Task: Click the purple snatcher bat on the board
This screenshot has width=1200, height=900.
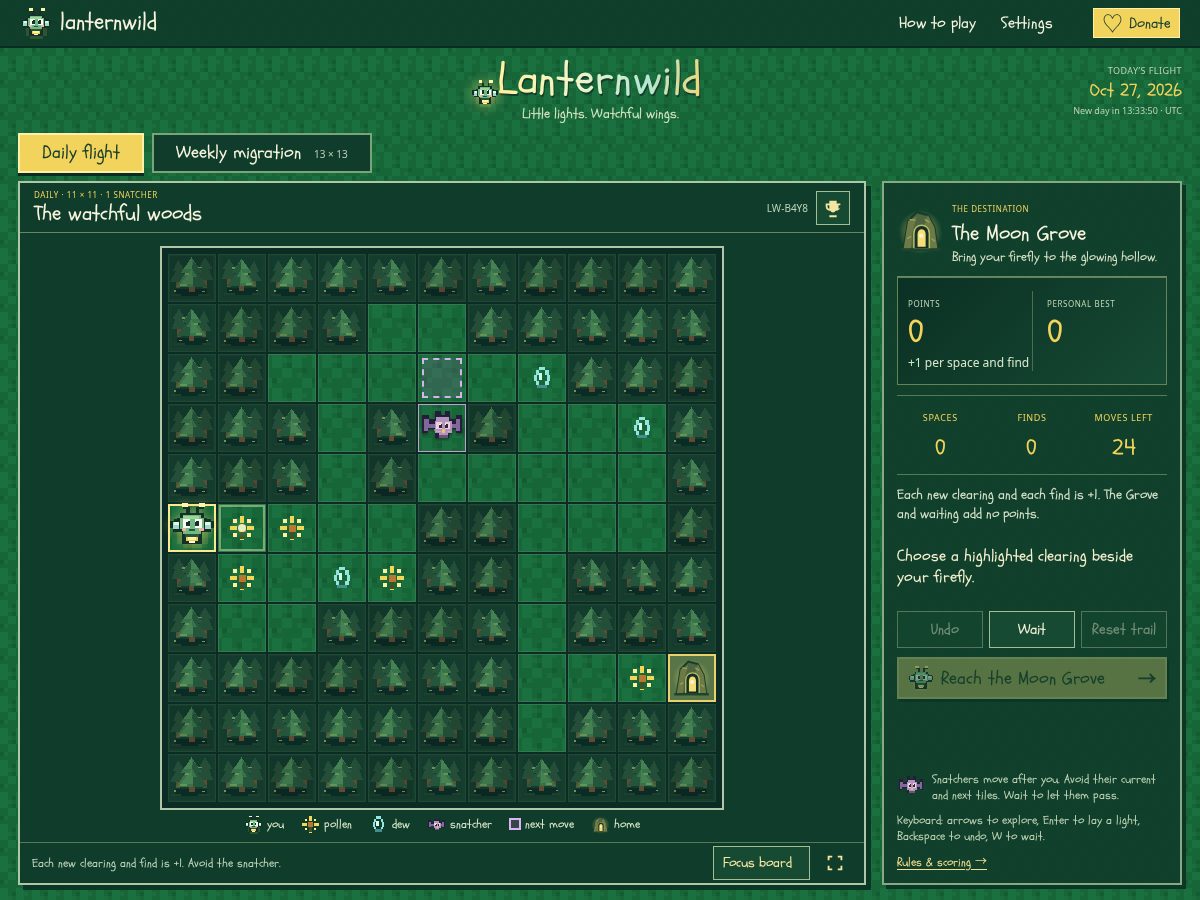Action: pyautogui.click(x=442, y=427)
